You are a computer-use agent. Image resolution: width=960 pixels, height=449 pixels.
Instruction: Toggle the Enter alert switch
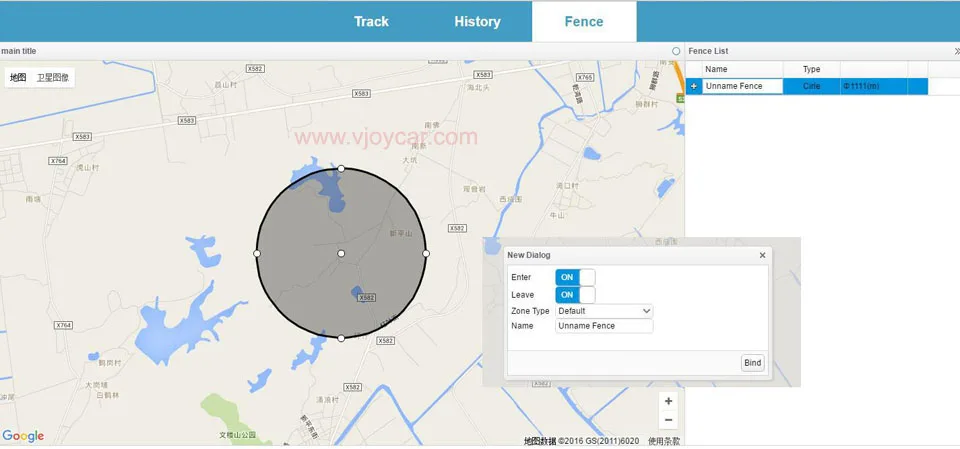pyautogui.click(x=575, y=277)
